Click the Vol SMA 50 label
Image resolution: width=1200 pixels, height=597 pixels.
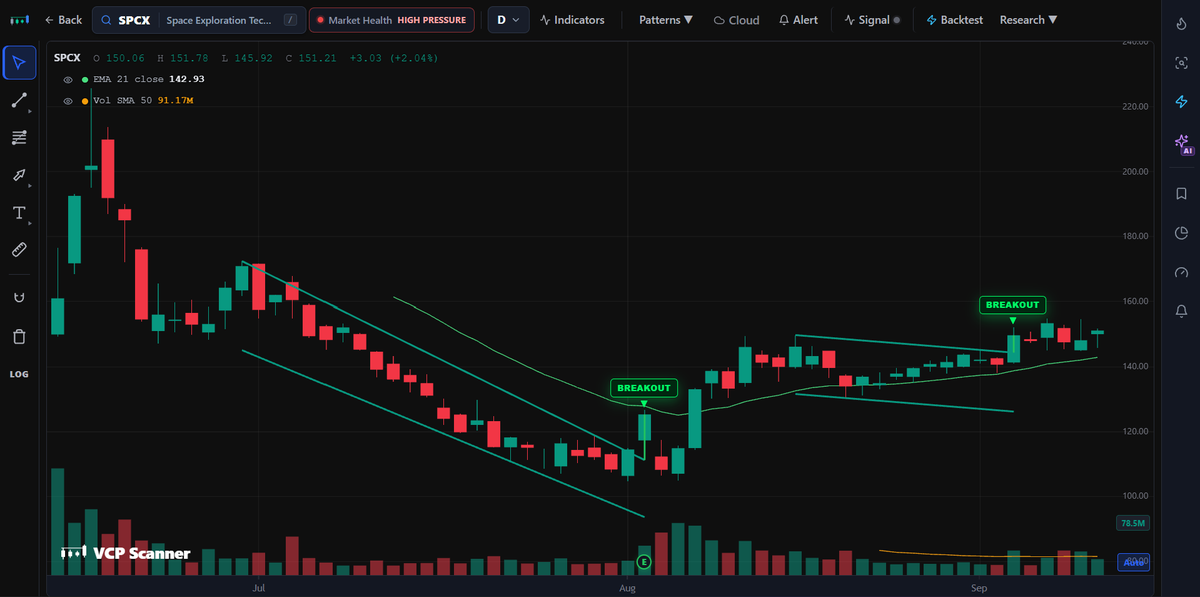122,101
